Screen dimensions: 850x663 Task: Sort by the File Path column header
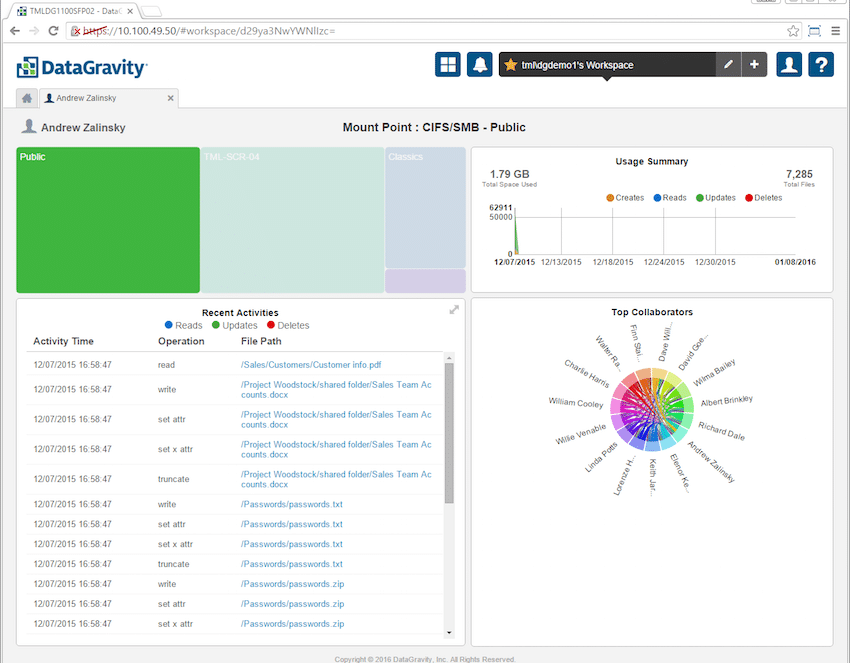click(261, 342)
